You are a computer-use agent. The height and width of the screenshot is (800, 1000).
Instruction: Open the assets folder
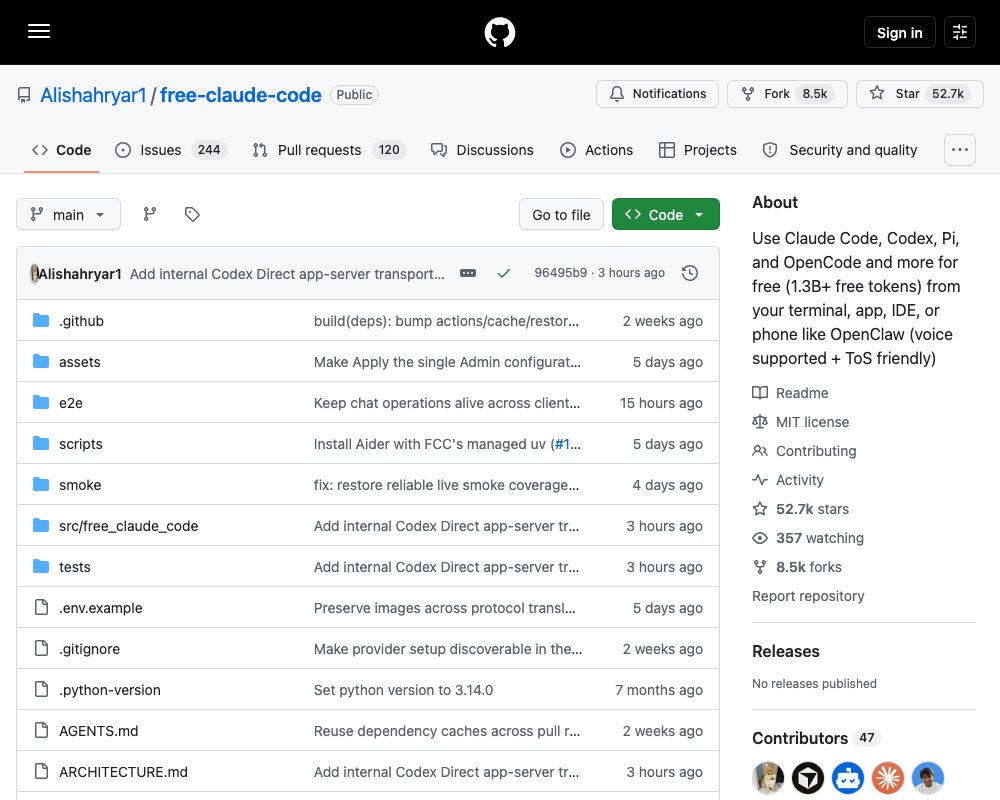(x=80, y=362)
